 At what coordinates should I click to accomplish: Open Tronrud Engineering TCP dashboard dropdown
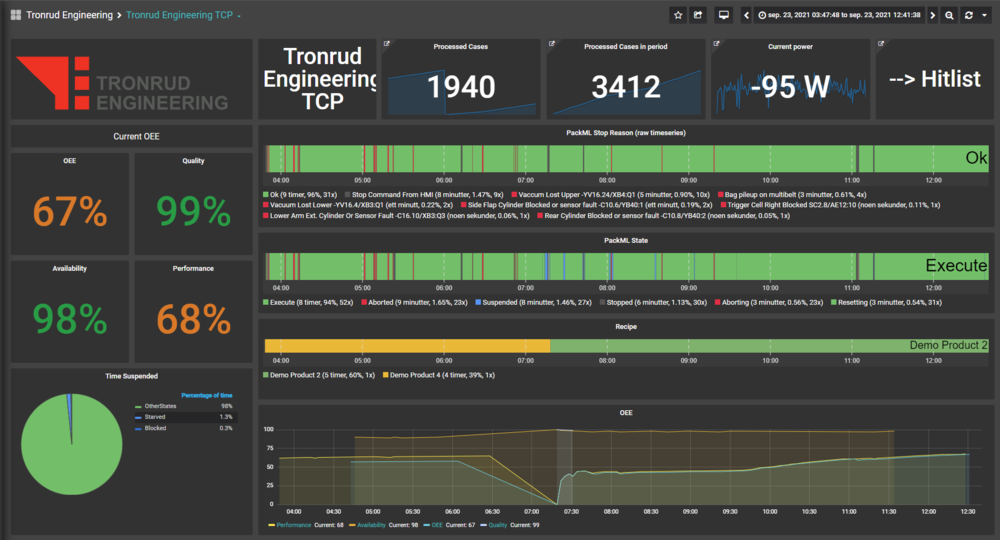pyautogui.click(x=183, y=15)
